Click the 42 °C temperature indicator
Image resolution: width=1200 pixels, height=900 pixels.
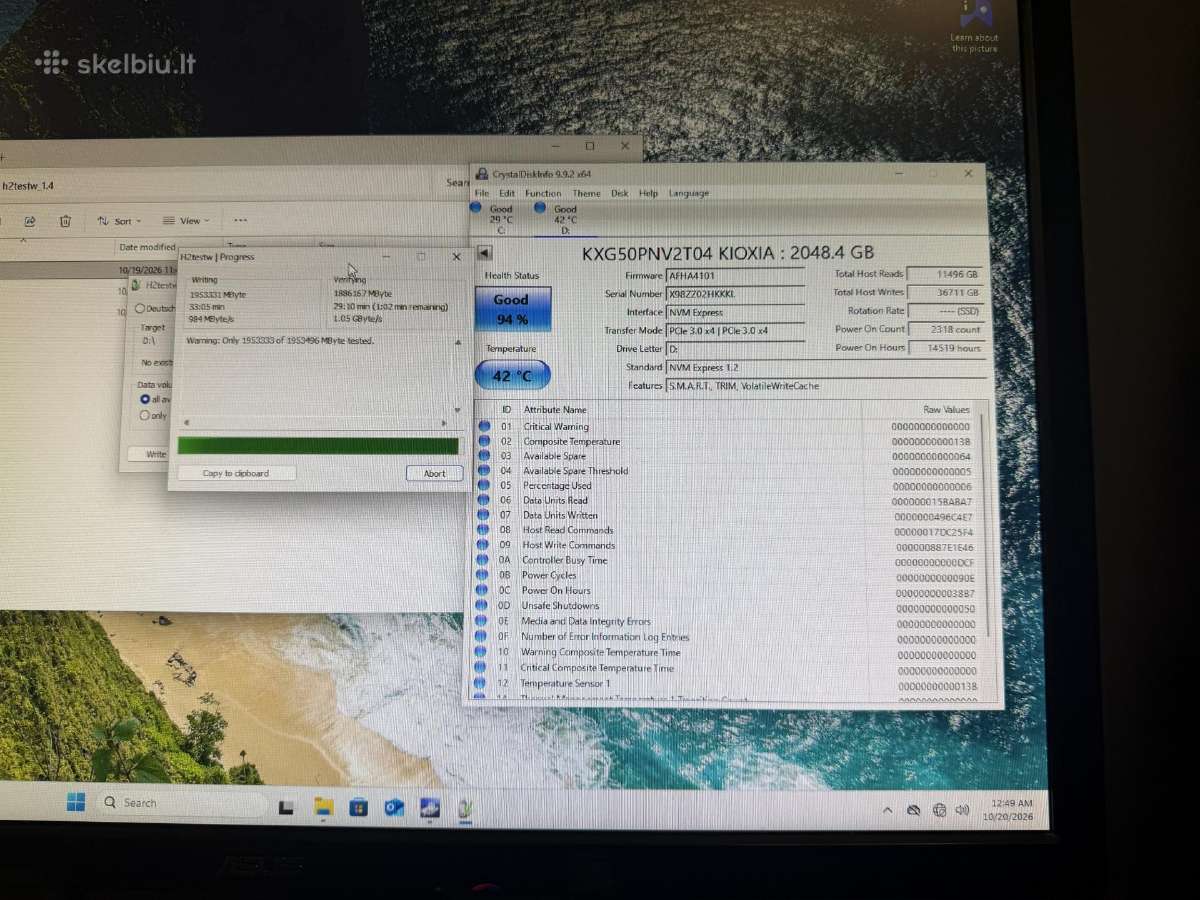click(x=512, y=376)
